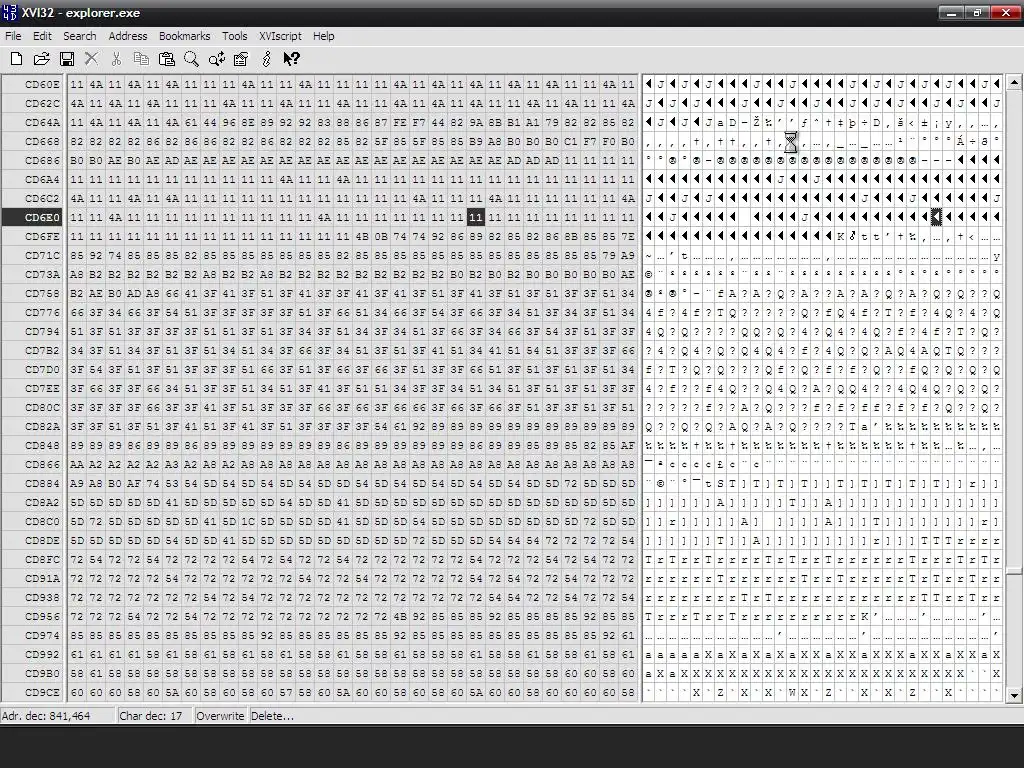Open the Bookmarks menu
The image size is (1024, 768).
pyautogui.click(x=185, y=36)
